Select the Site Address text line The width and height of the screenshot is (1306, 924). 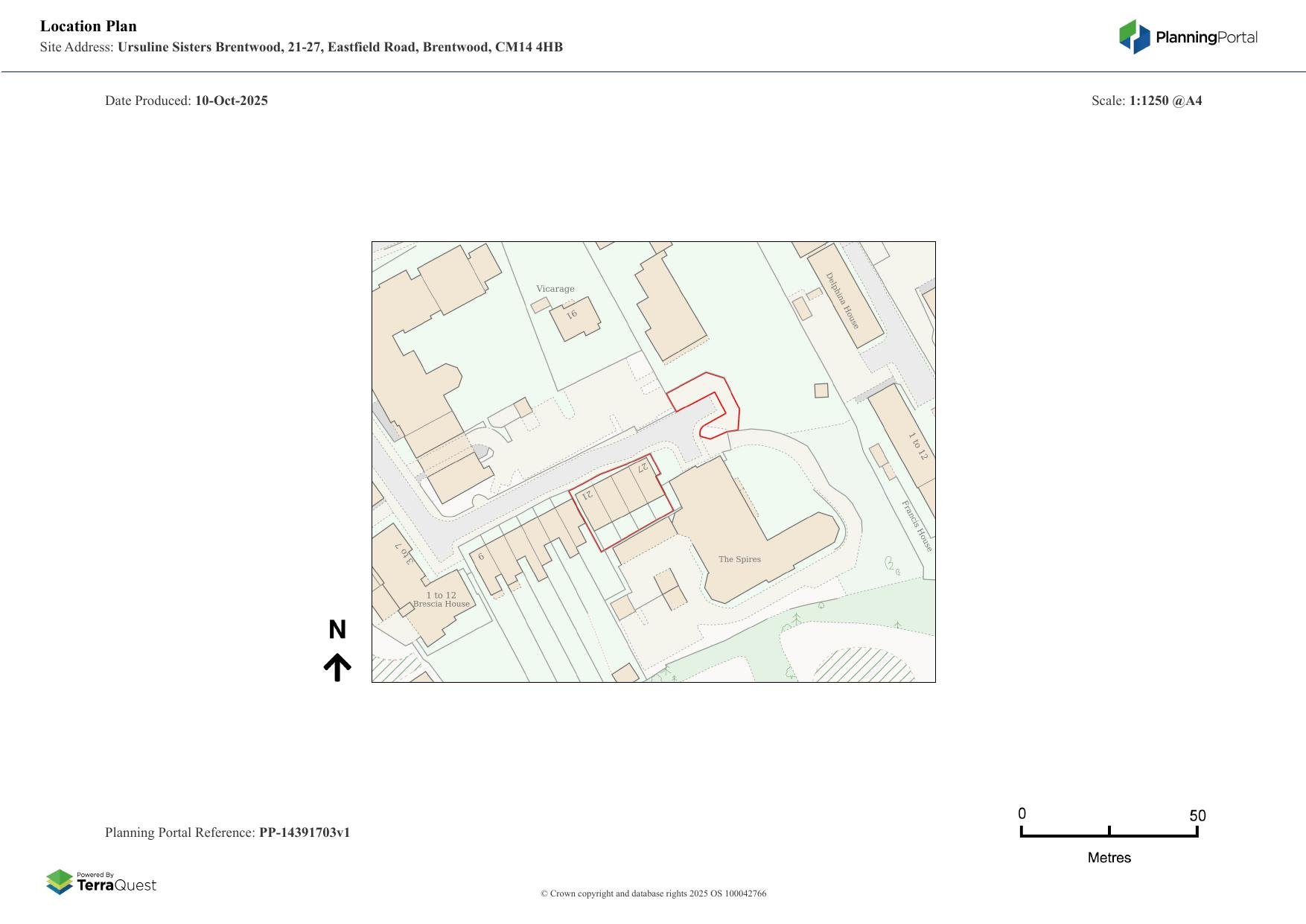tap(301, 46)
